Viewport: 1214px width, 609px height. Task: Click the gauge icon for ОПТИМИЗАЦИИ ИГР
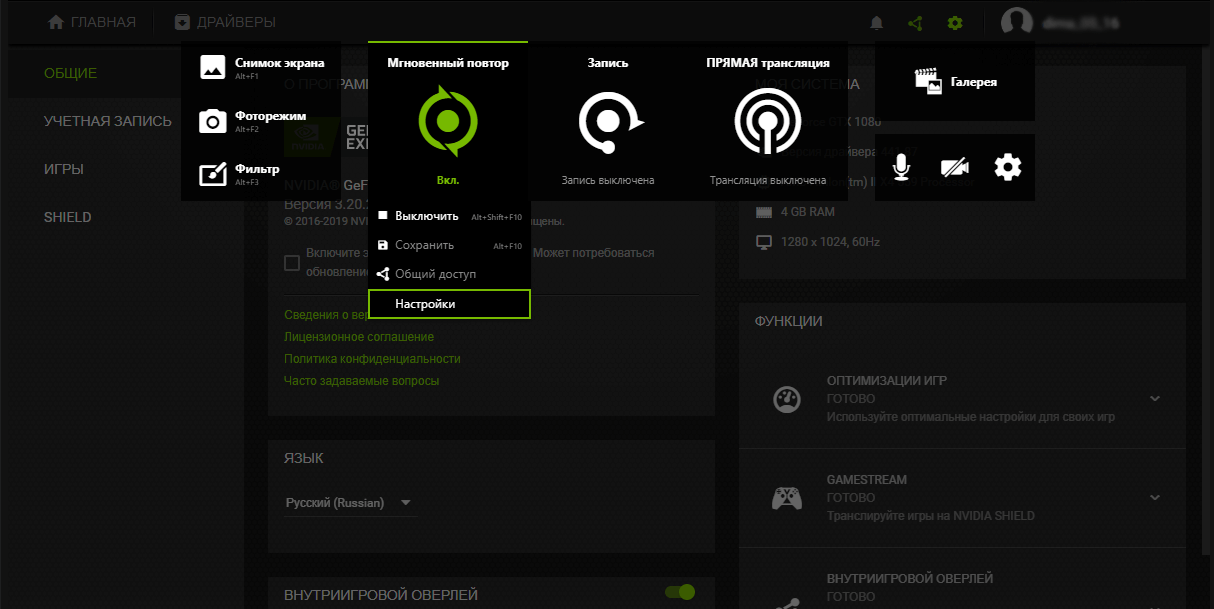click(x=787, y=399)
